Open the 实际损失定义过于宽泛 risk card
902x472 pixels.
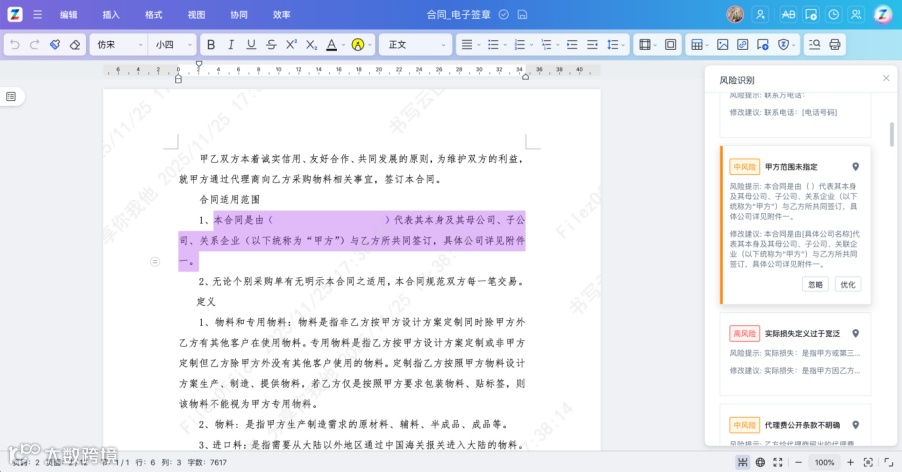point(795,354)
